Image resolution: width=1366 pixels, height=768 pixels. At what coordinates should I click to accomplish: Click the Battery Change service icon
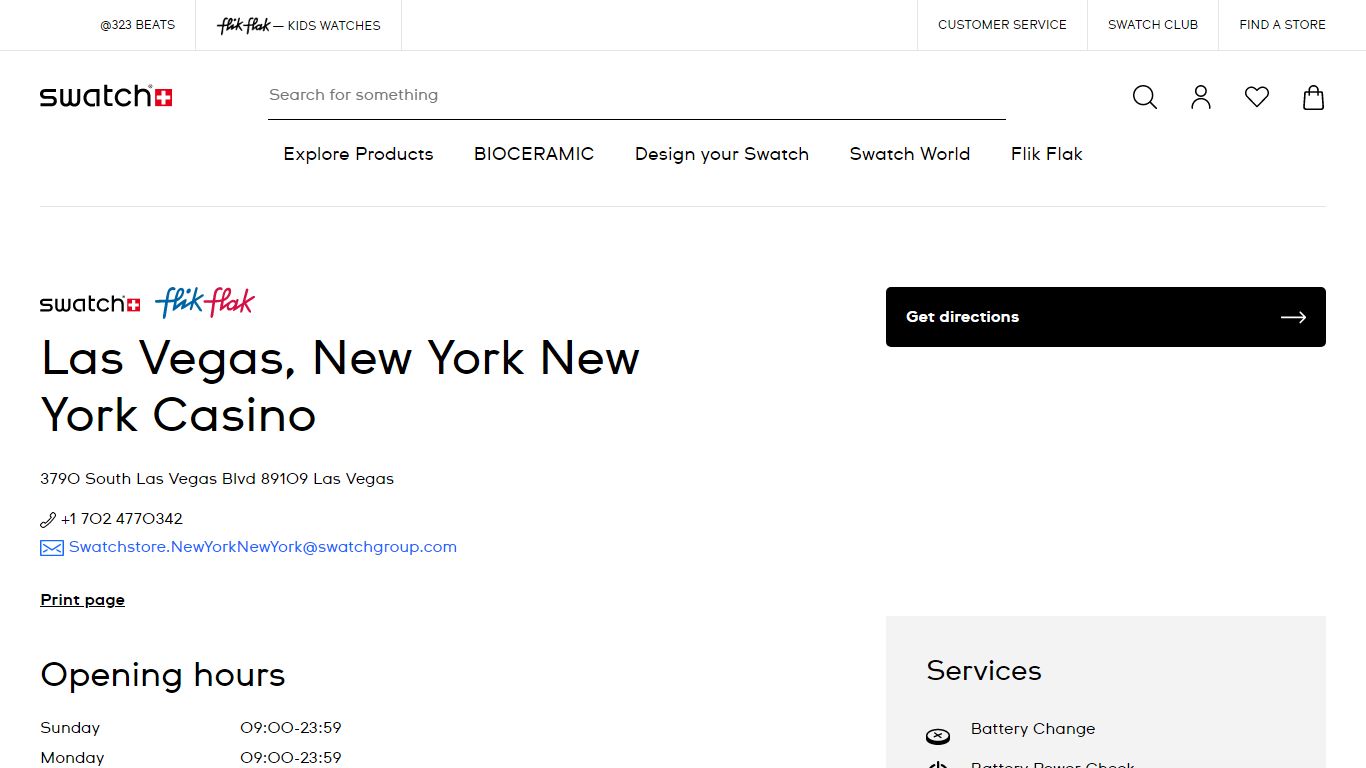[x=938, y=737]
